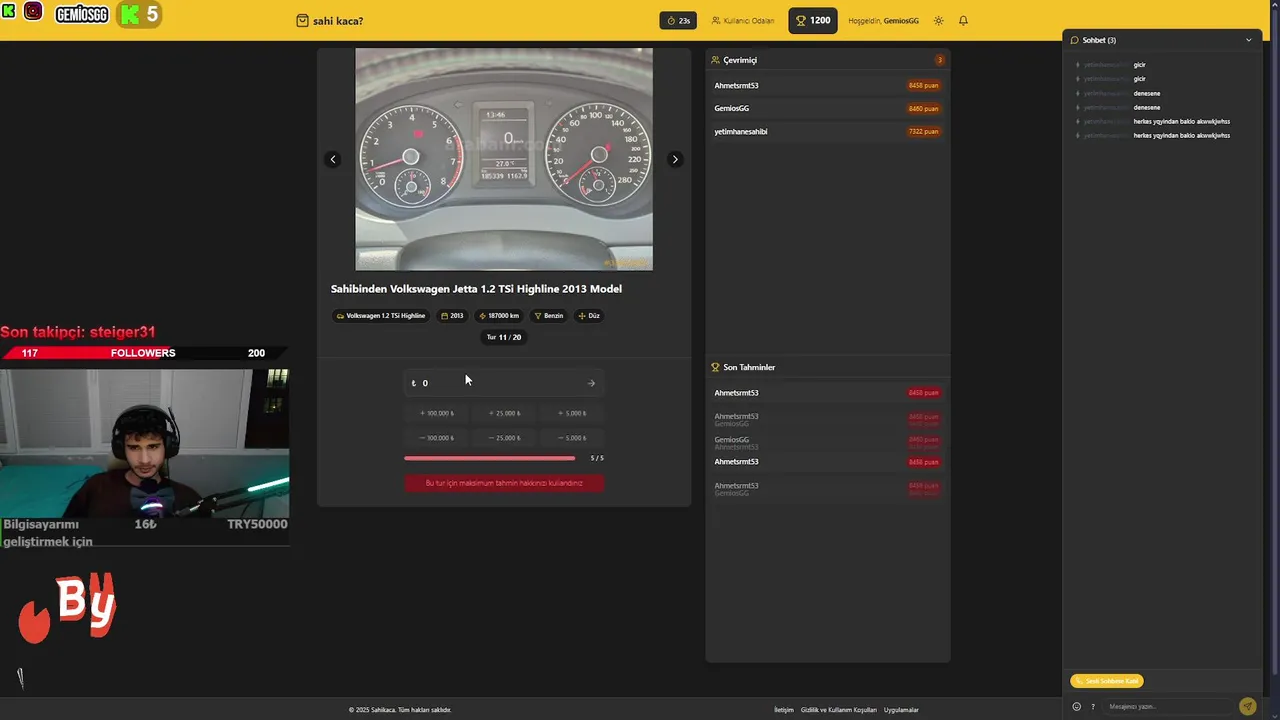The image size is (1280, 720).
Task: Open Kullanıcı Odaları rooms page
Action: pyautogui.click(x=743, y=21)
